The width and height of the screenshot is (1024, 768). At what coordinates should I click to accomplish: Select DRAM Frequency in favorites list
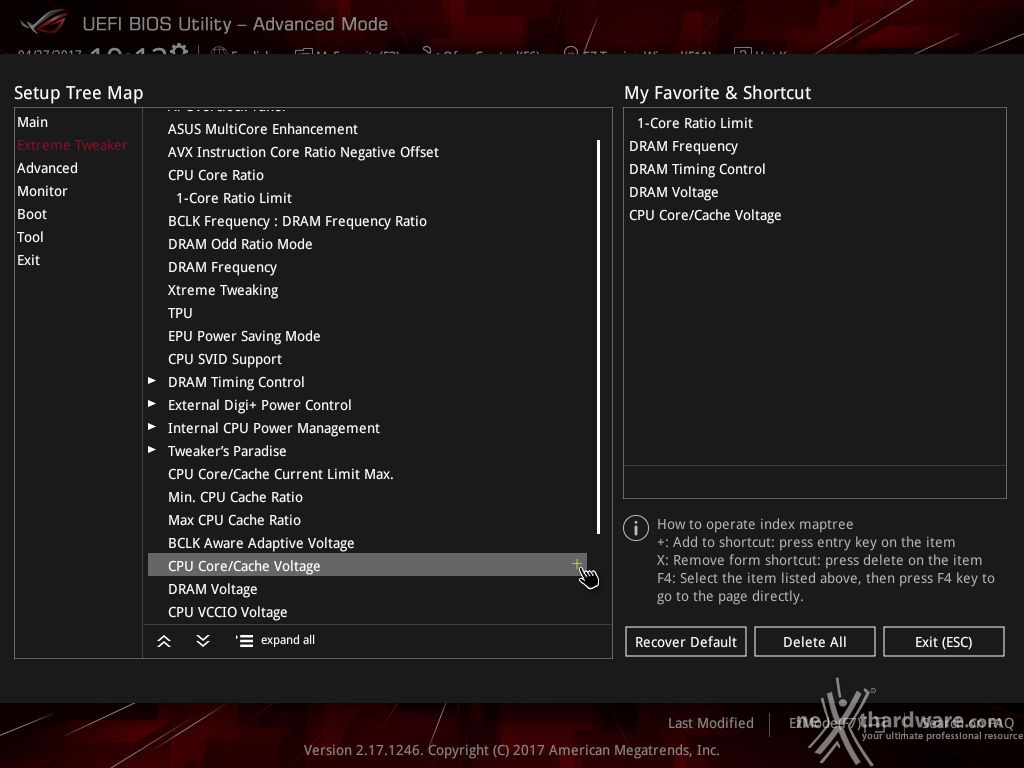(x=683, y=146)
